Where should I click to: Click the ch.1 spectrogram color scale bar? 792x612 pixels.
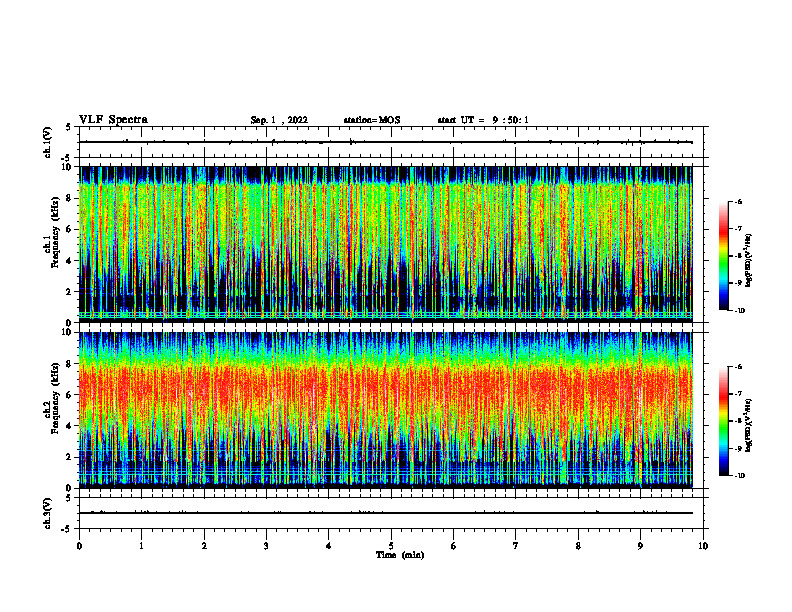coord(723,256)
